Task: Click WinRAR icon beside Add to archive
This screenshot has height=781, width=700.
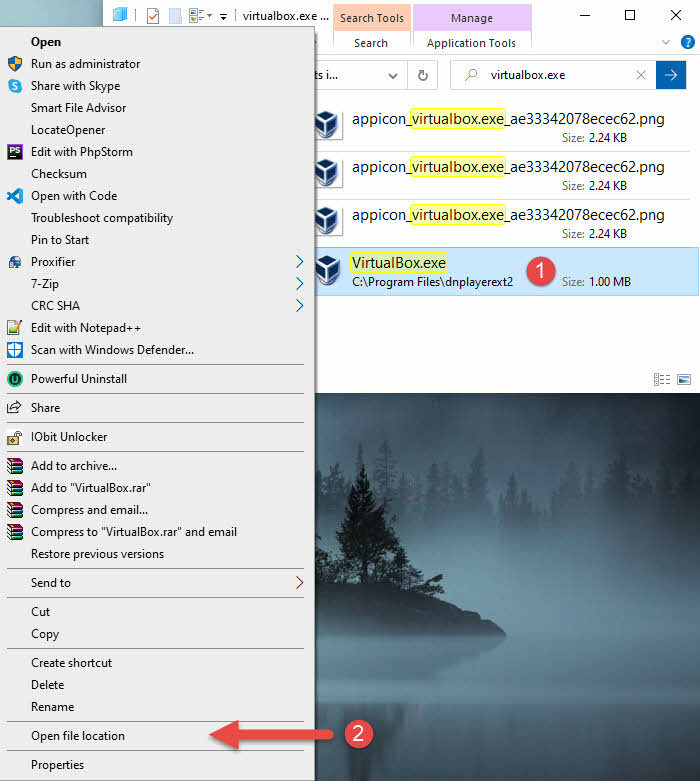Action: click(x=15, y=466)
